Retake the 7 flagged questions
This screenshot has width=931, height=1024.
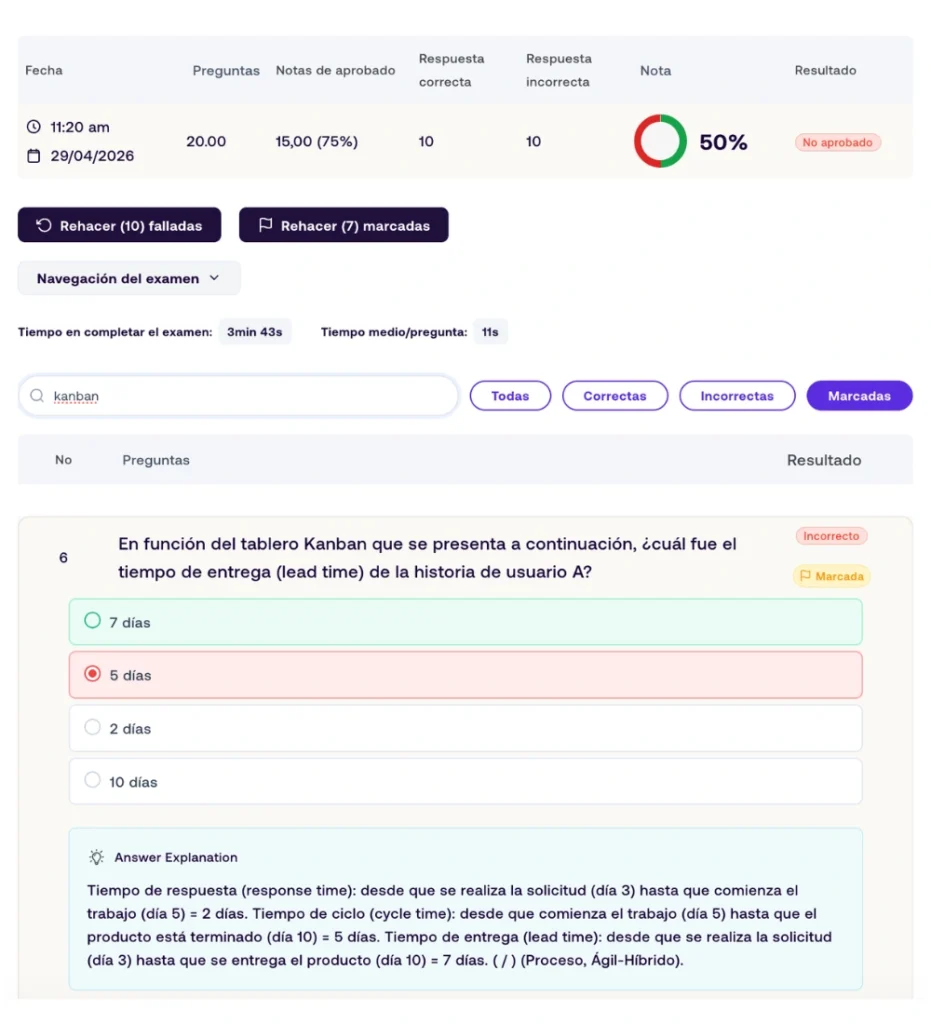pos(343,225)
